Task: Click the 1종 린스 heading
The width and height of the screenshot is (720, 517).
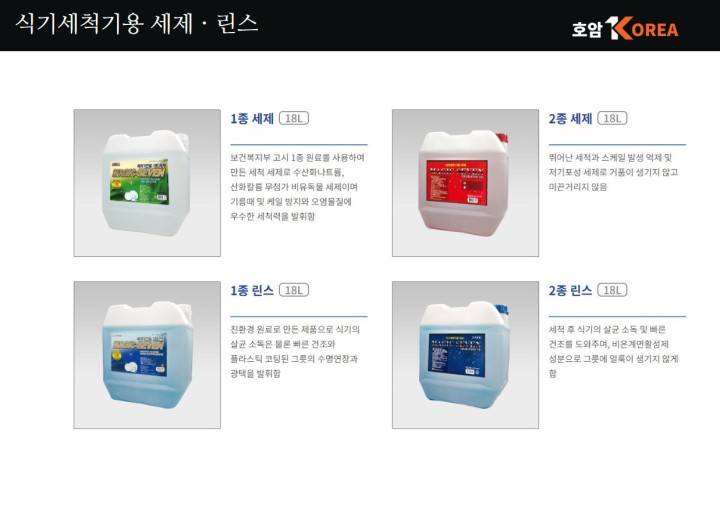Action: (x=252, y=290)
